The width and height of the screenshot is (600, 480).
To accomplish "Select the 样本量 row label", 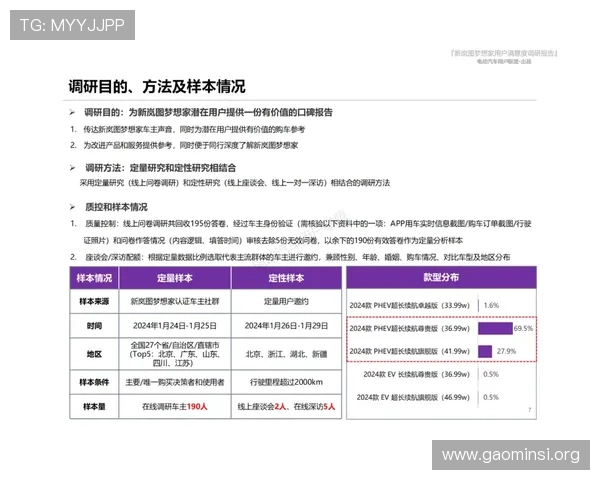I will click(x=94, y=407).
